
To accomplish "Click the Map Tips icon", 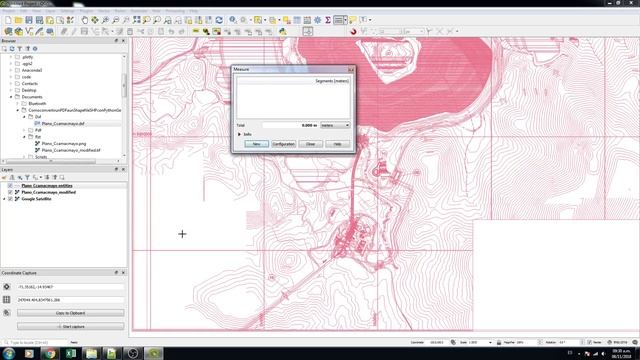I will point(353,20).
